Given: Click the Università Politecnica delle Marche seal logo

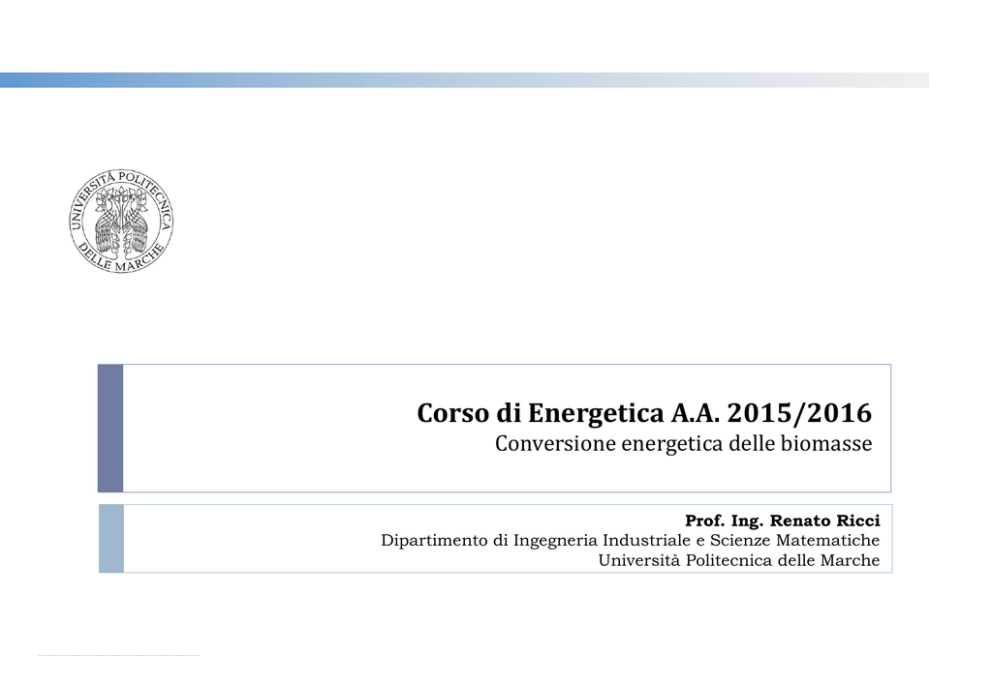Looking at the screenshot, I should pos(121,221).
